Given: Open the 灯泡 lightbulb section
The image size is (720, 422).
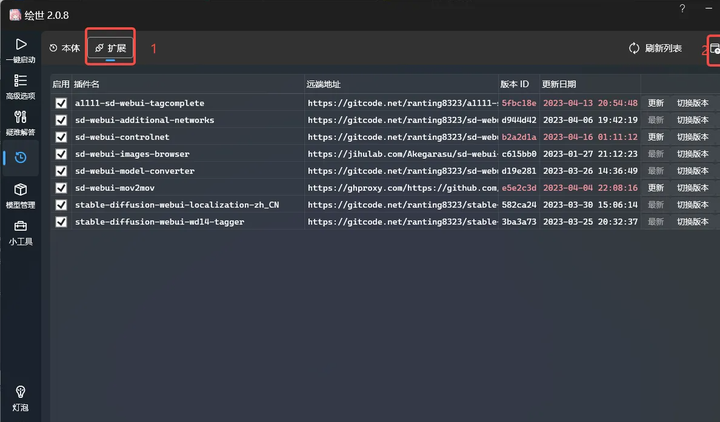Looking at the screenshot, I should pyautogui.click(x=21, y=398).
